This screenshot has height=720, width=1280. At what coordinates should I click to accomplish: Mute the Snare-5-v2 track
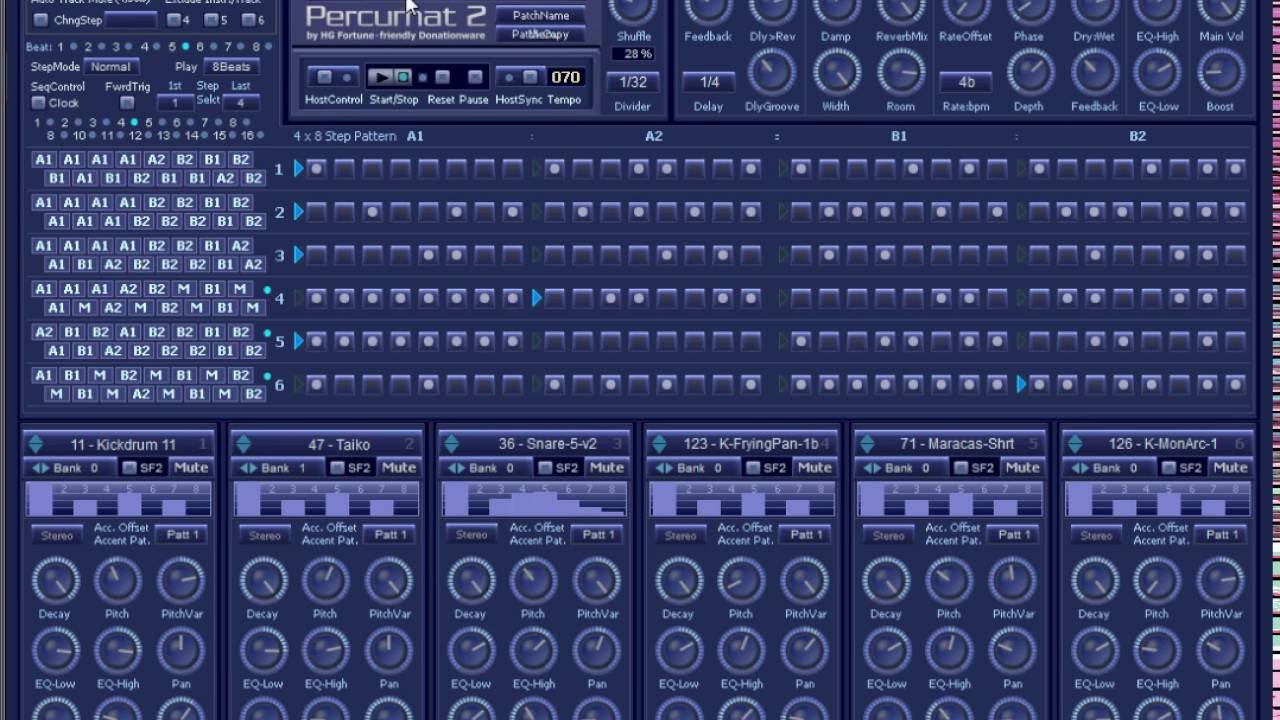point(607,467)
